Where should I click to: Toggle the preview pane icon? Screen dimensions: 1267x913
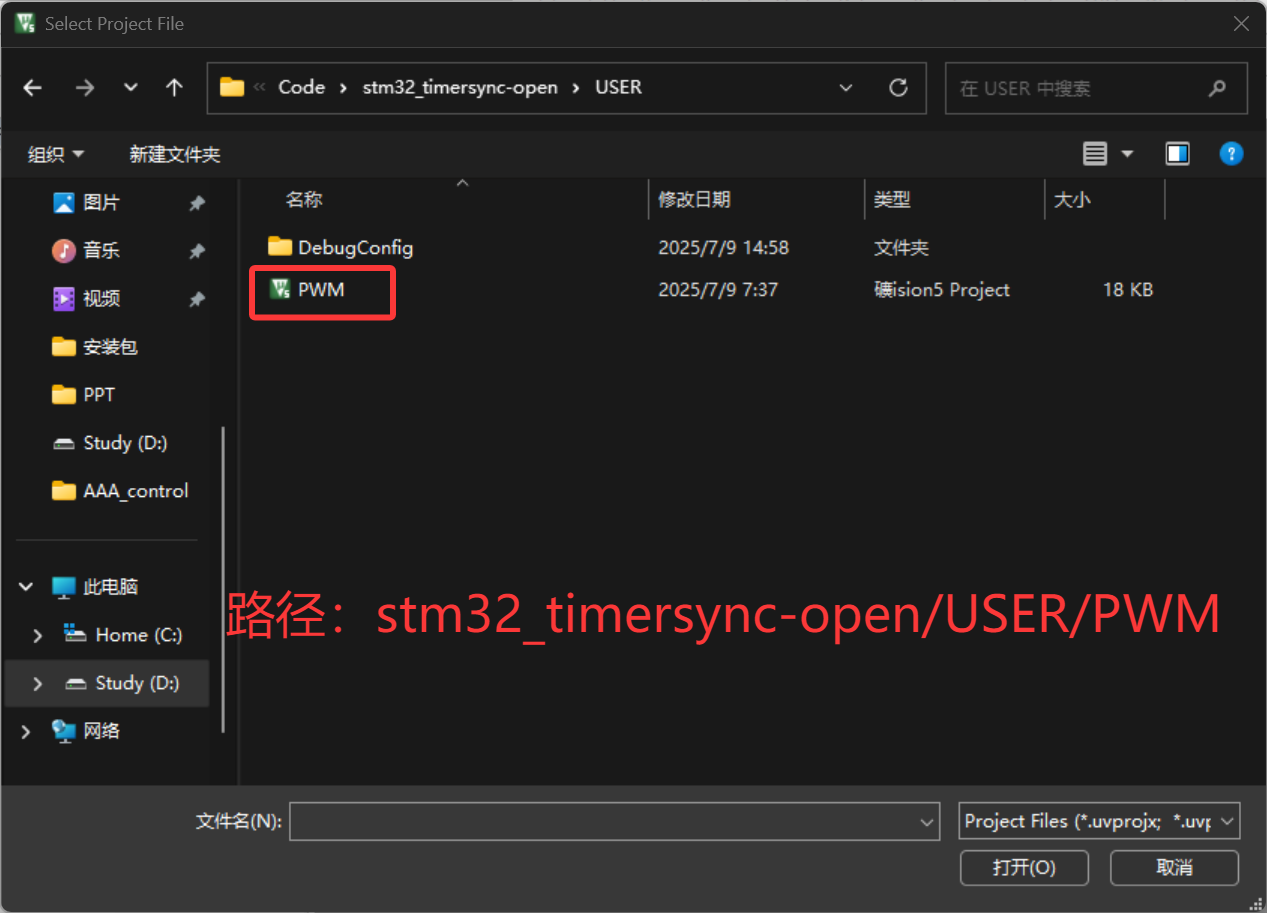click(x=1177, y=154)
